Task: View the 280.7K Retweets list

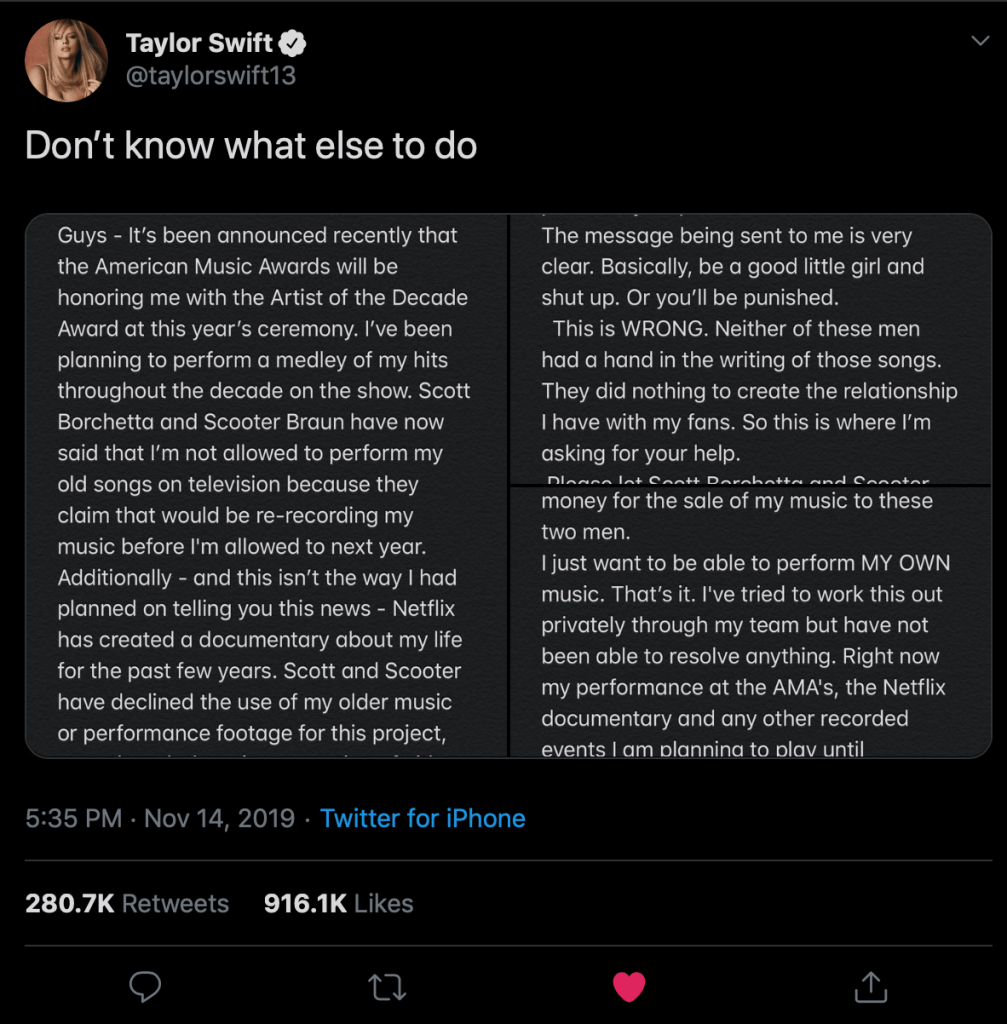Action: 127,903
